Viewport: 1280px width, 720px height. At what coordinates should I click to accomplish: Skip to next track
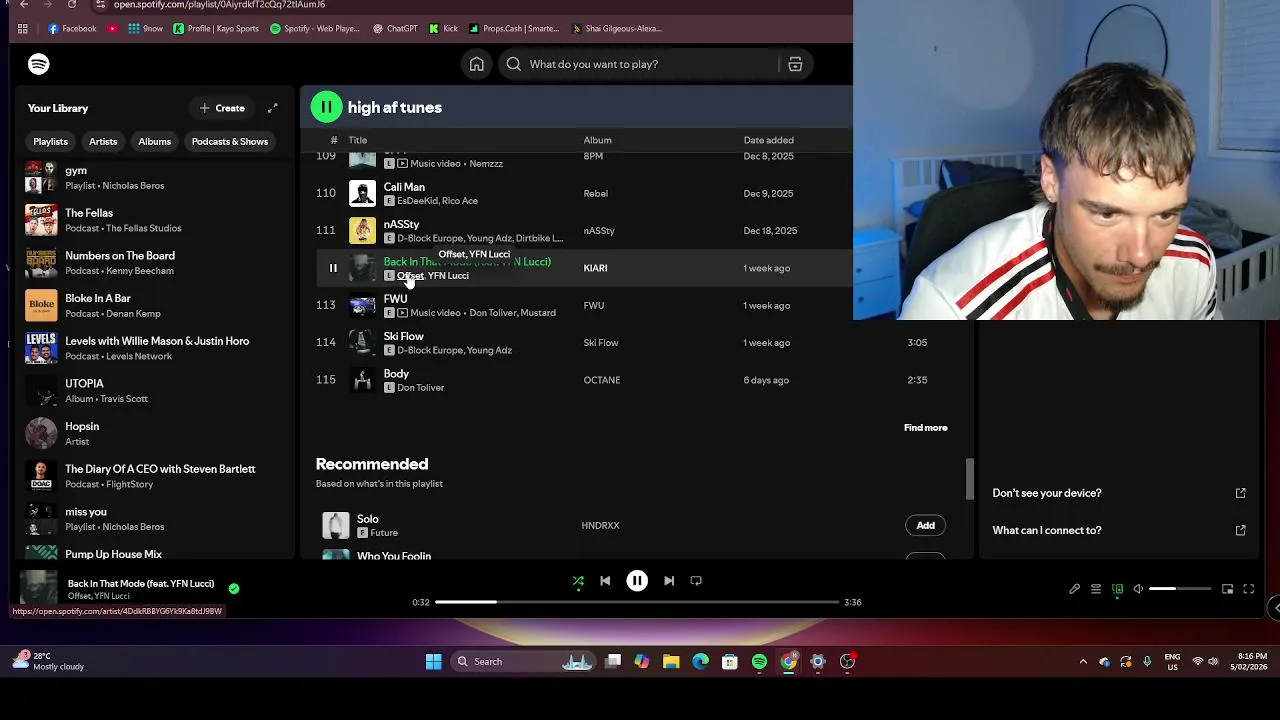[x=669, y=581]
